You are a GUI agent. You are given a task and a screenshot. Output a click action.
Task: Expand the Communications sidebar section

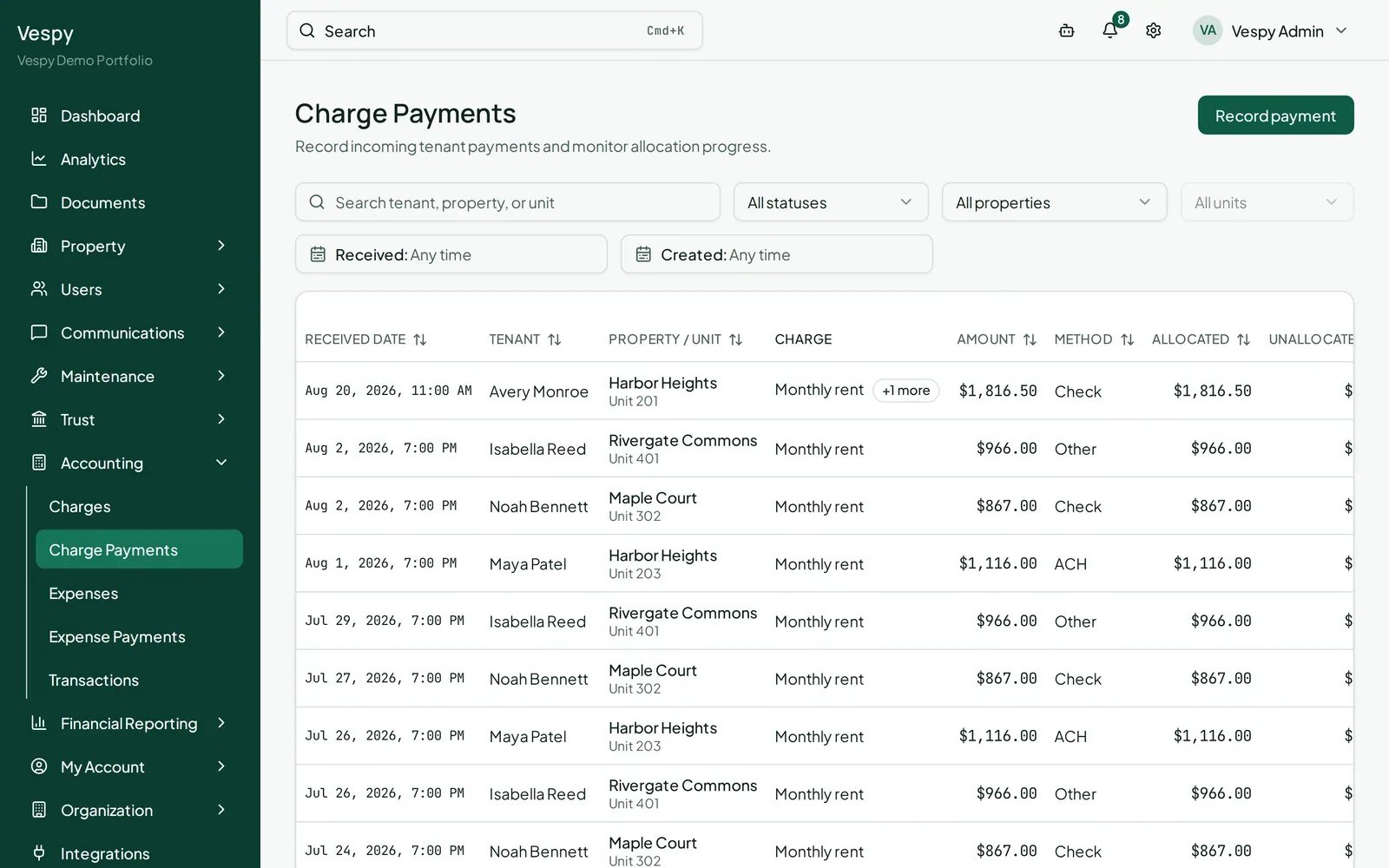point(221,332)
